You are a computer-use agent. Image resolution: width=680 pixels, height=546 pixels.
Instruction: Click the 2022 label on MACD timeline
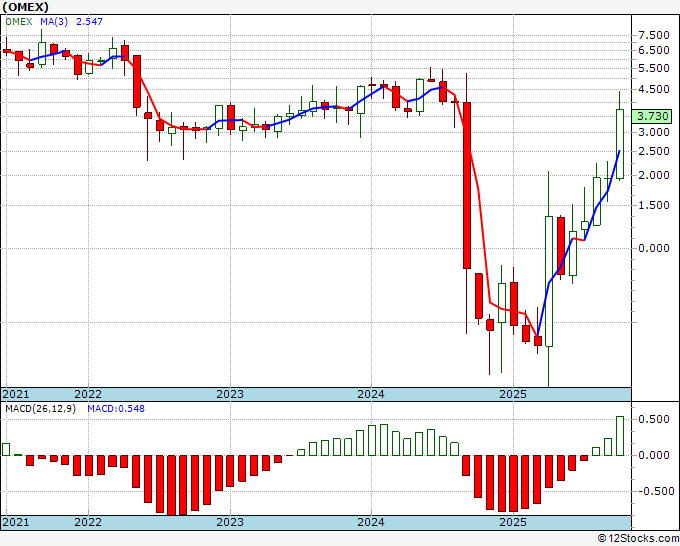[x=88, y=522]
